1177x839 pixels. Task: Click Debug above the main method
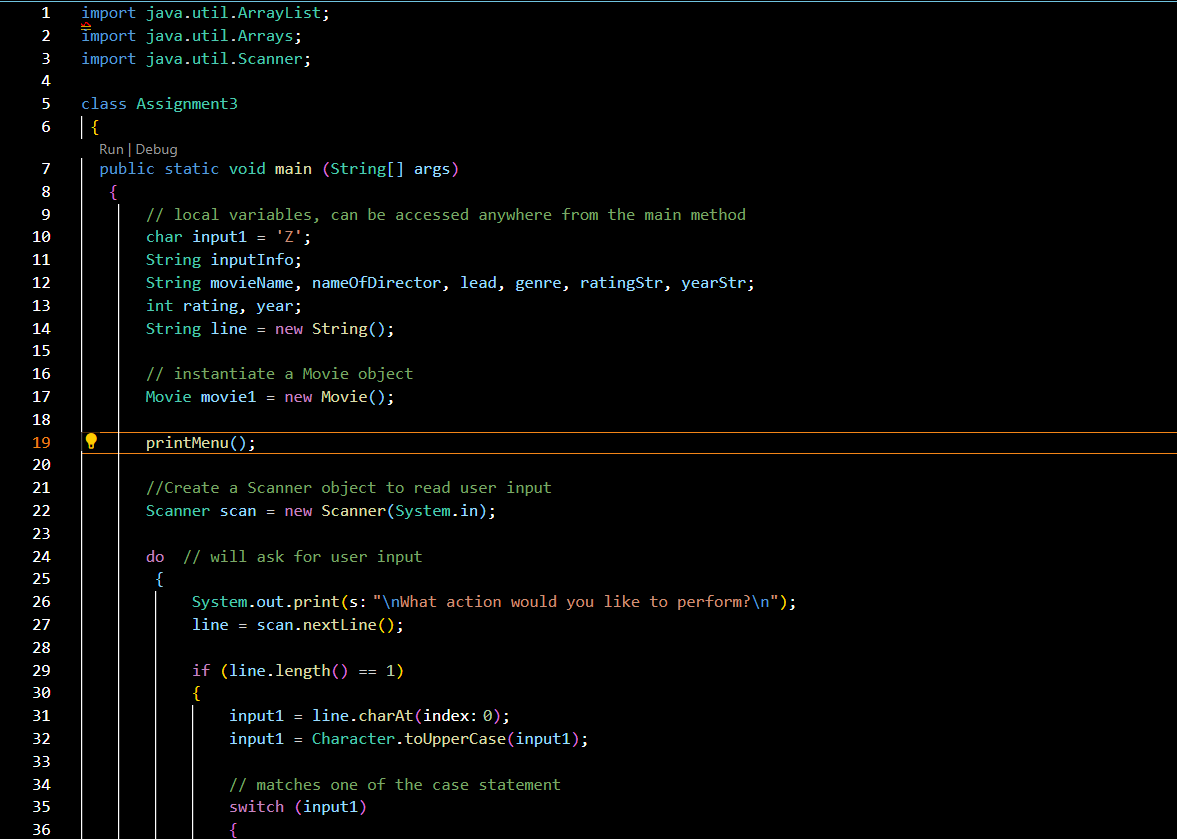click(157, 149)
